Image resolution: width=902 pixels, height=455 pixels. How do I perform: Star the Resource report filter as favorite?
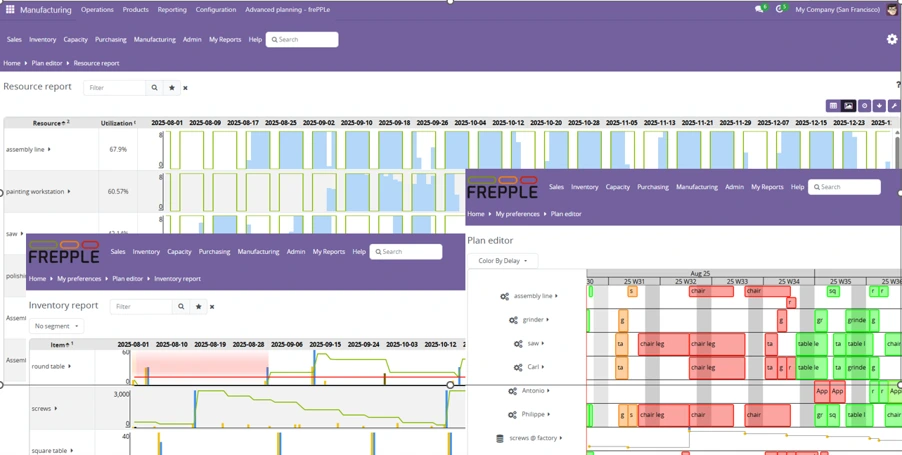171,88
